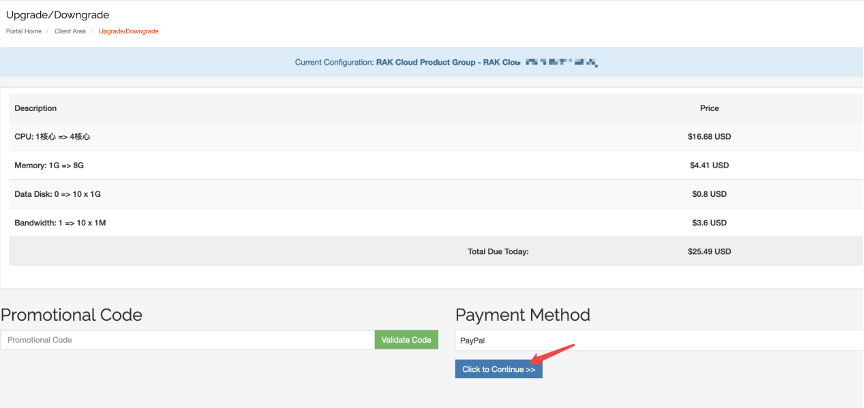This screenshot has height=408, width=864.
Task: Select the orange Upgrade/Downgrade breadcrumb
Action: click(x=128, y=31)
